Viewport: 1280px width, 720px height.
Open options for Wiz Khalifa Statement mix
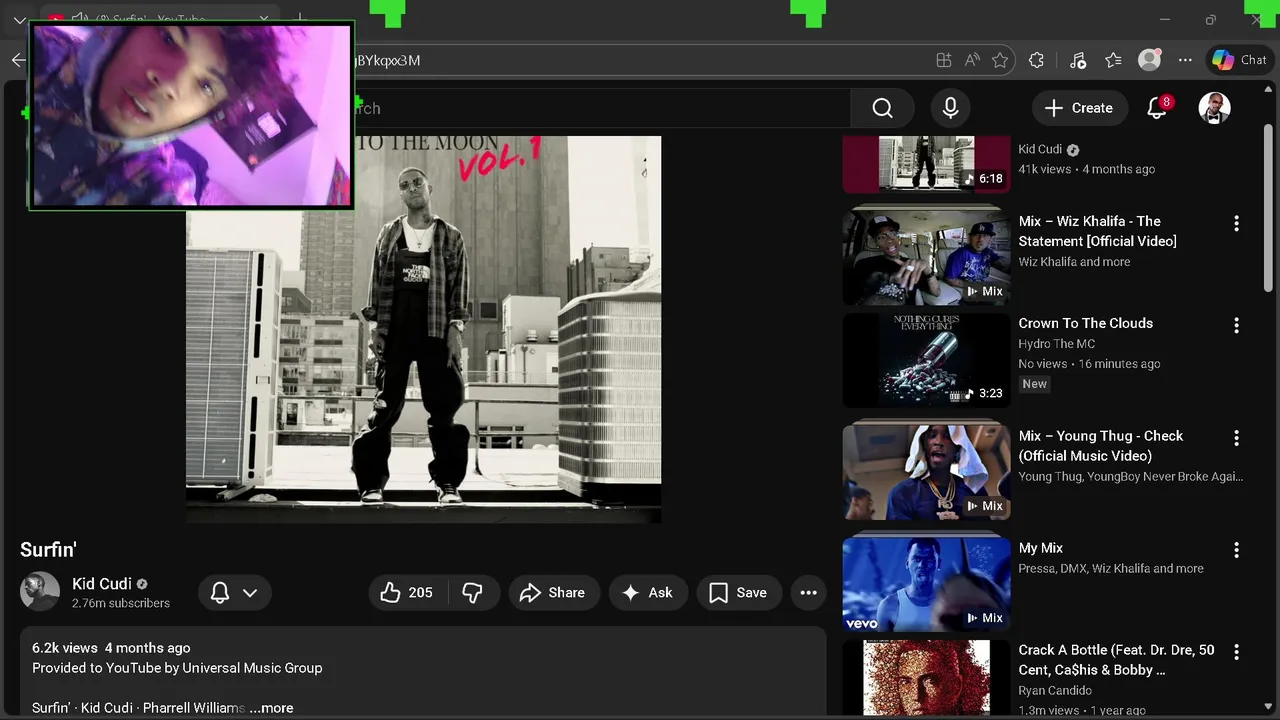tap(1236, 224)
